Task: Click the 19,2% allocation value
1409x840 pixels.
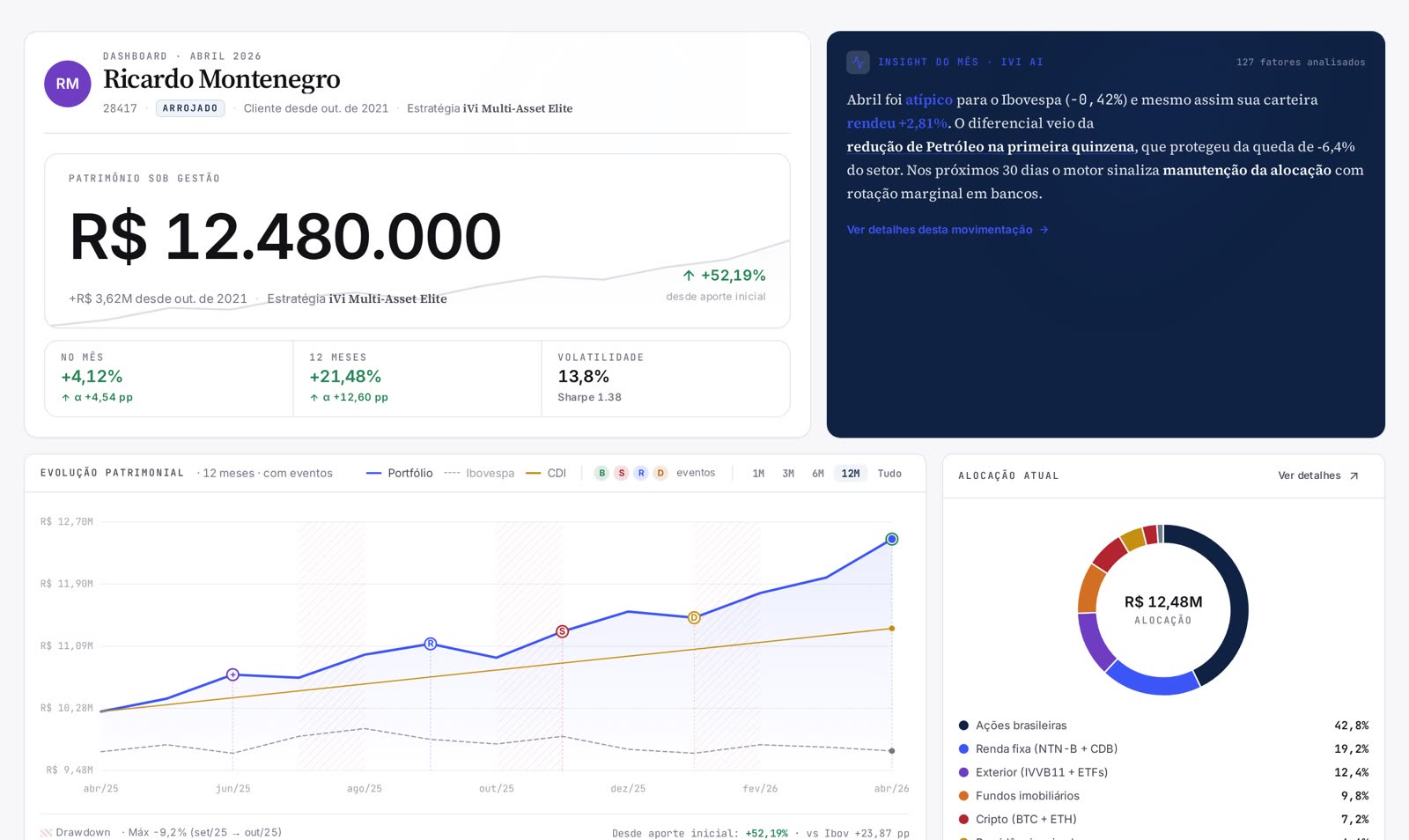Action: point(1351,749)
